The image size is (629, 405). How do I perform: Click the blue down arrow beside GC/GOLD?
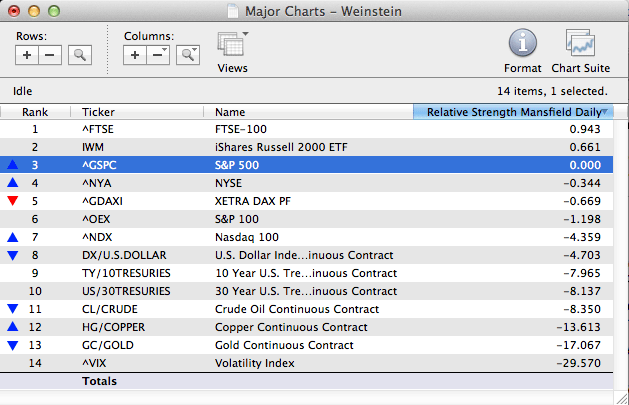coord(12,345)
